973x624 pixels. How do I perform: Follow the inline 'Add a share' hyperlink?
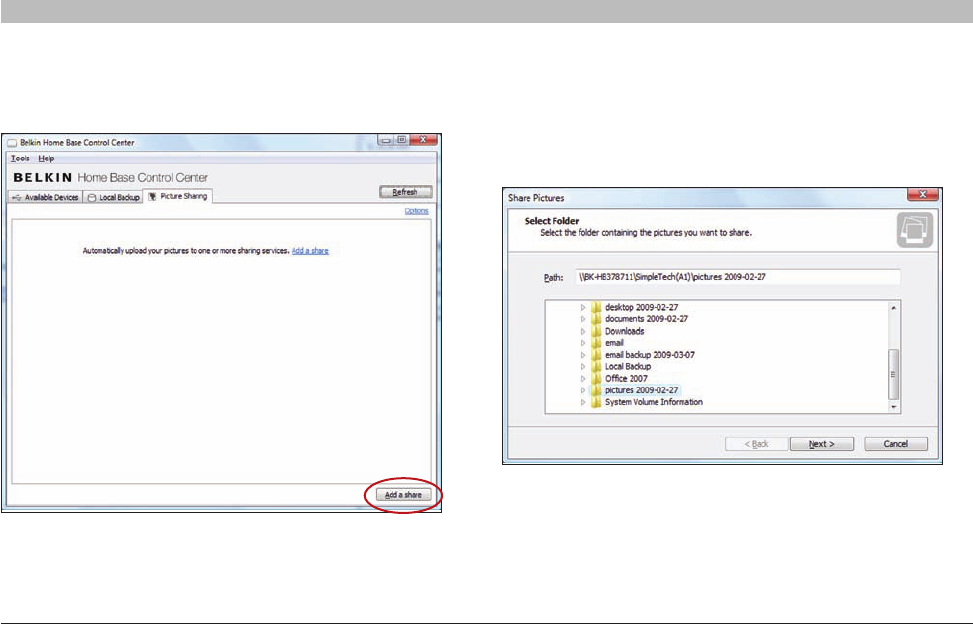(310, 251)
